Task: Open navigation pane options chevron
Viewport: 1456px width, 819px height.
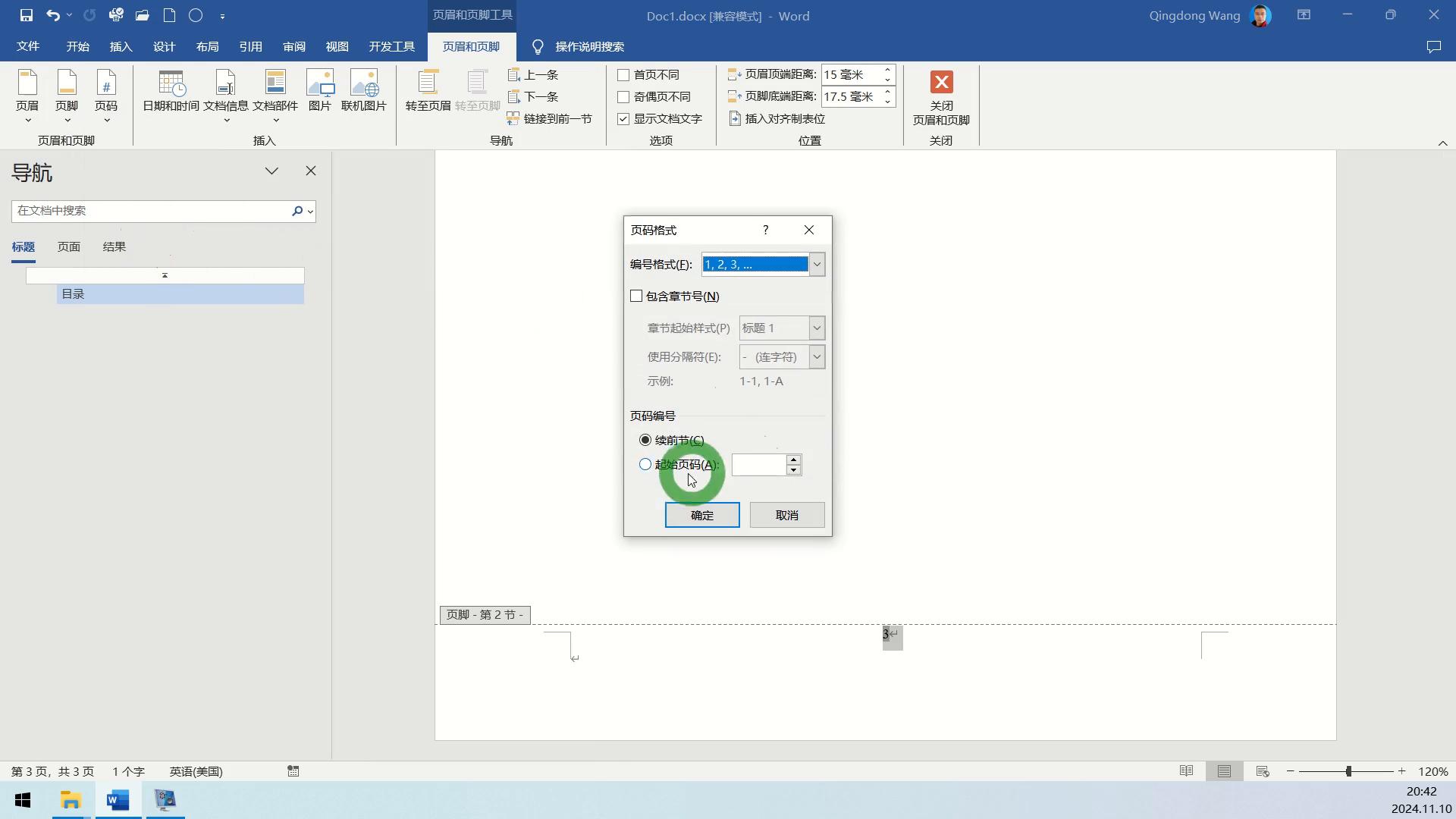Action: tap(271, 171)
